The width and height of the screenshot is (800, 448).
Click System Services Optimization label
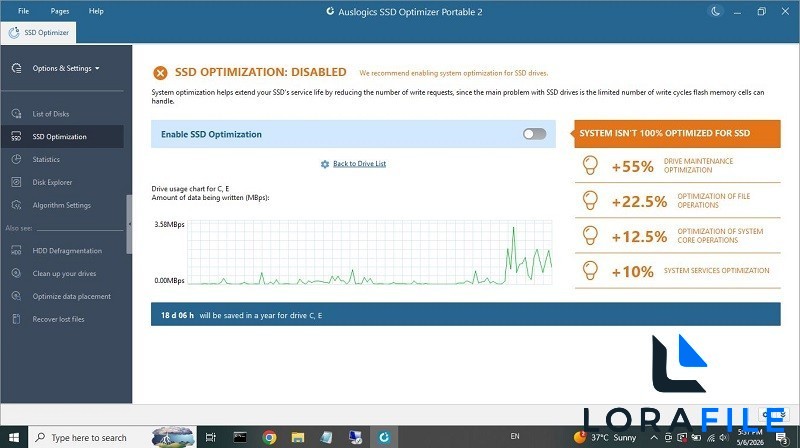[716, 271]
